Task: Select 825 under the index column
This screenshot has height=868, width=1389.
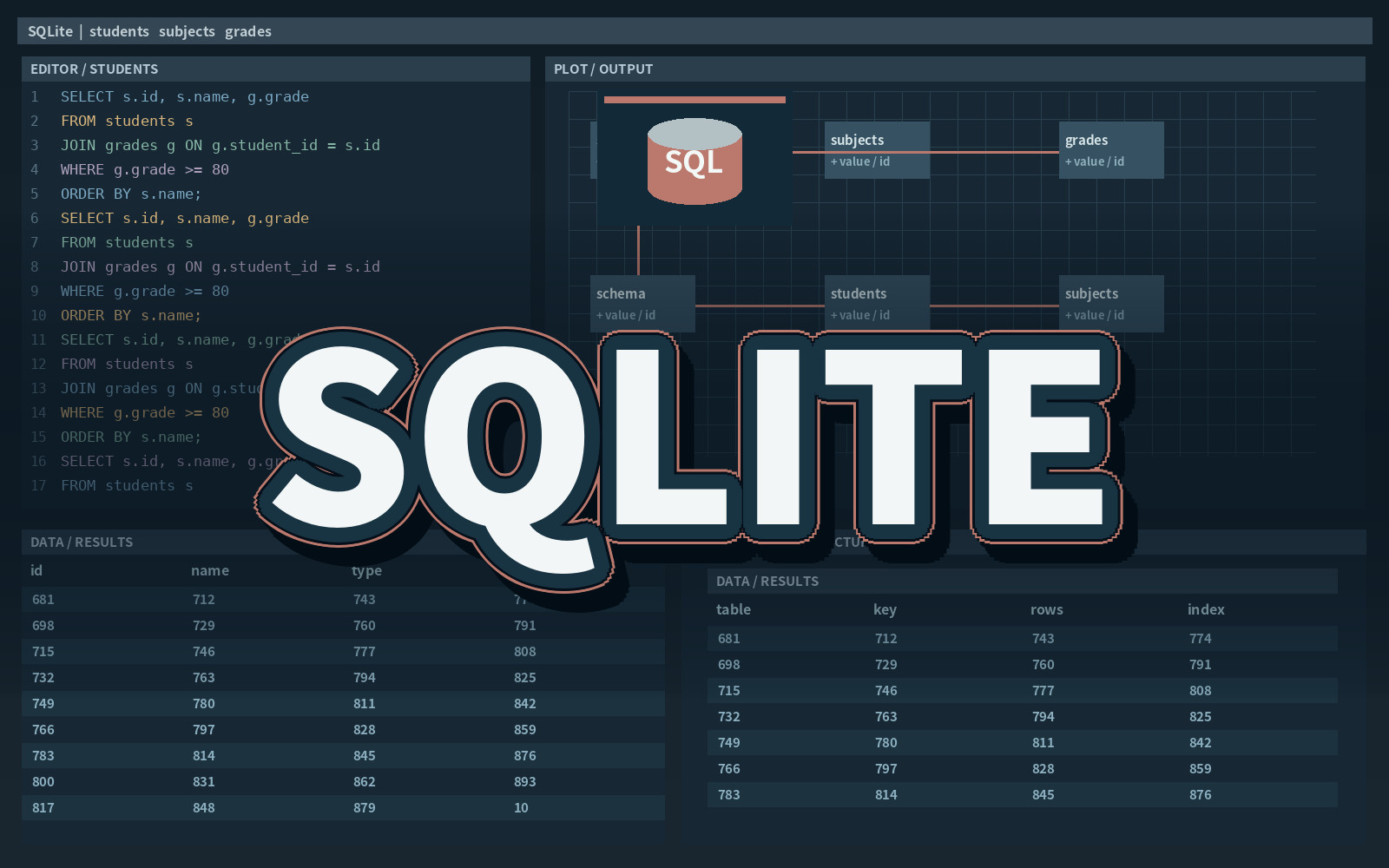Action: [1201, 716]
